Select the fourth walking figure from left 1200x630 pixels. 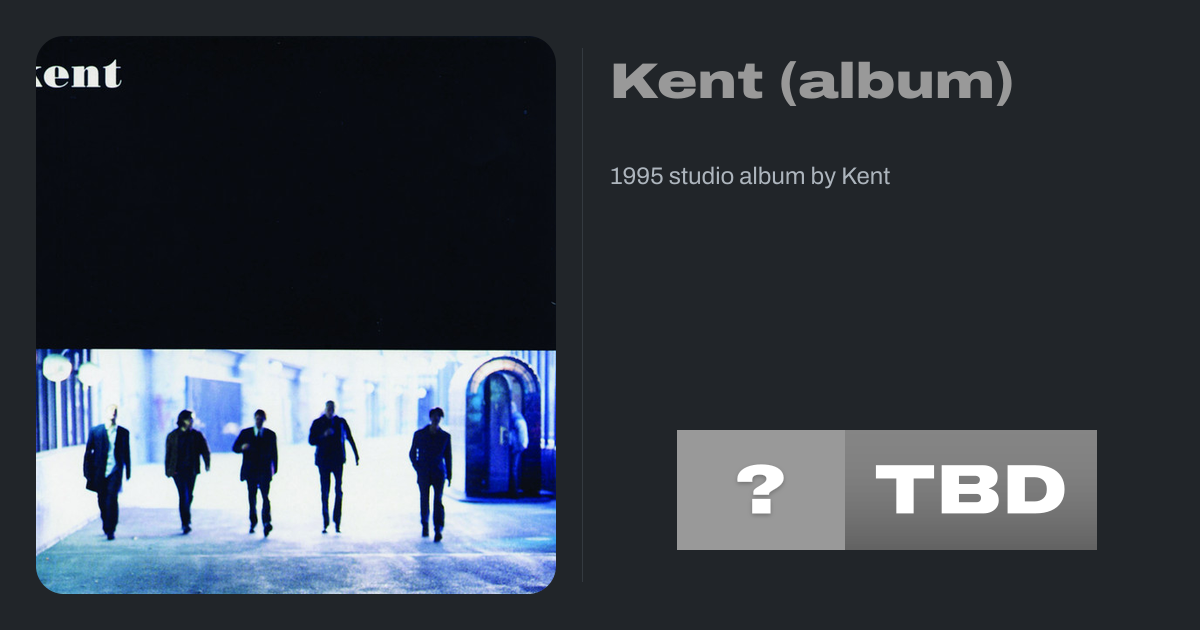(x=332, y=465)
